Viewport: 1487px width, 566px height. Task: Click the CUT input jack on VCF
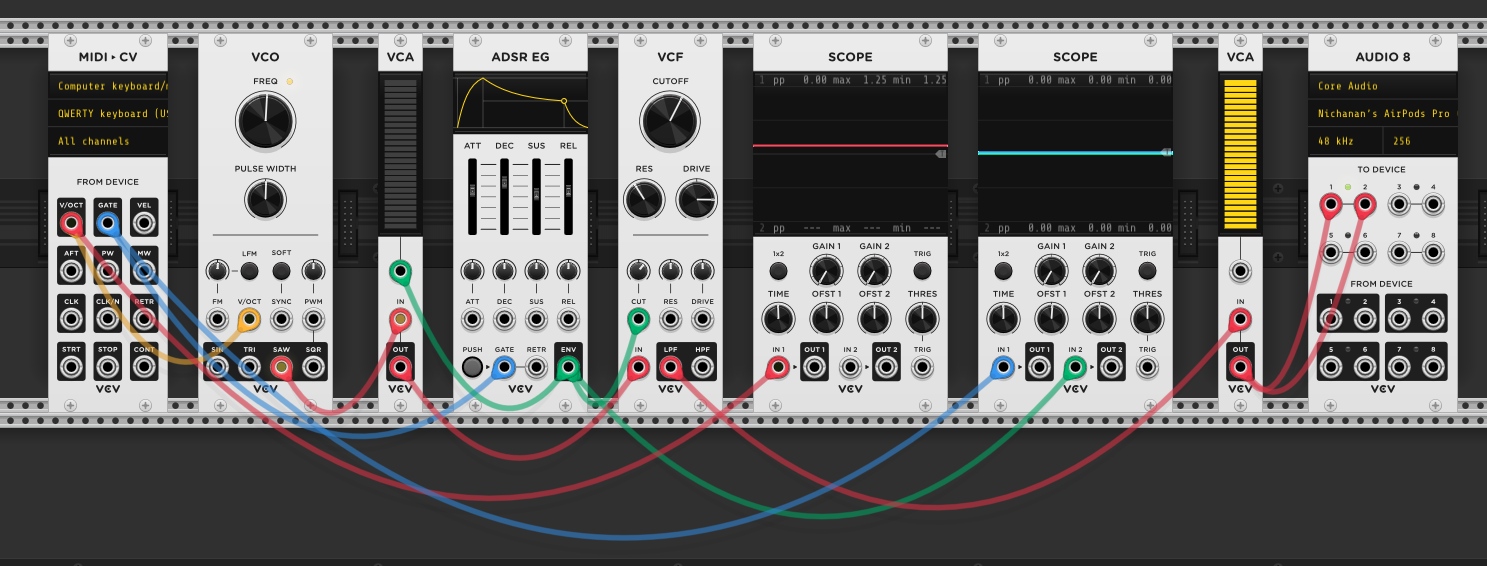click(638, 320)
